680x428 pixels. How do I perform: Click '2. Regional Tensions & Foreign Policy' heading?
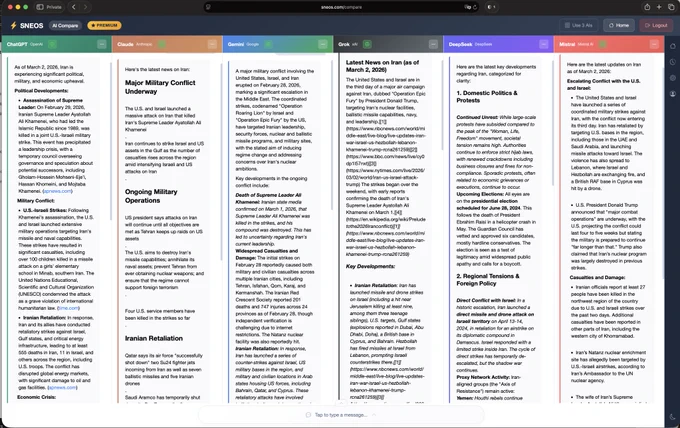(487, 280)
